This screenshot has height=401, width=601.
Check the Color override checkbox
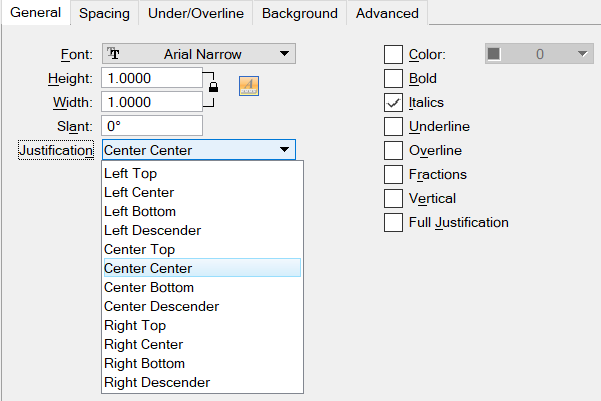coord(393,54)
